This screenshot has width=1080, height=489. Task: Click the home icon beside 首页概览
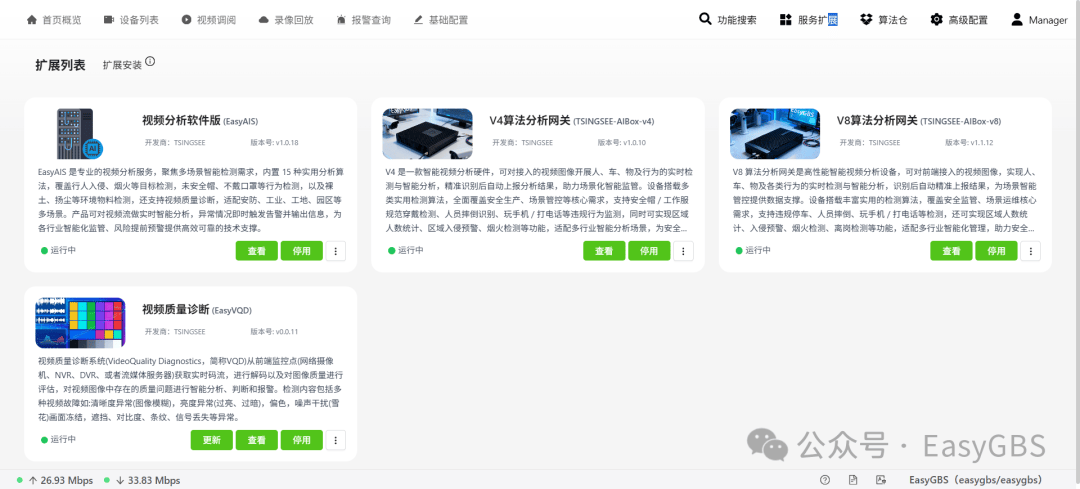tap(32, 20)
